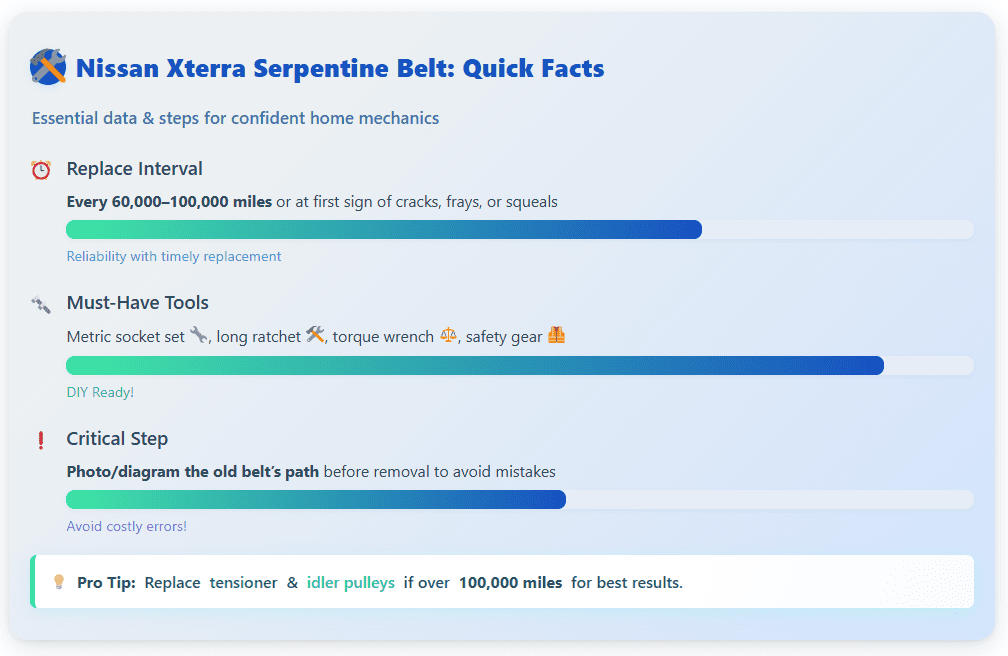
Task: Click the lightbulb Pro Tip icon
Action: (58, 582)
